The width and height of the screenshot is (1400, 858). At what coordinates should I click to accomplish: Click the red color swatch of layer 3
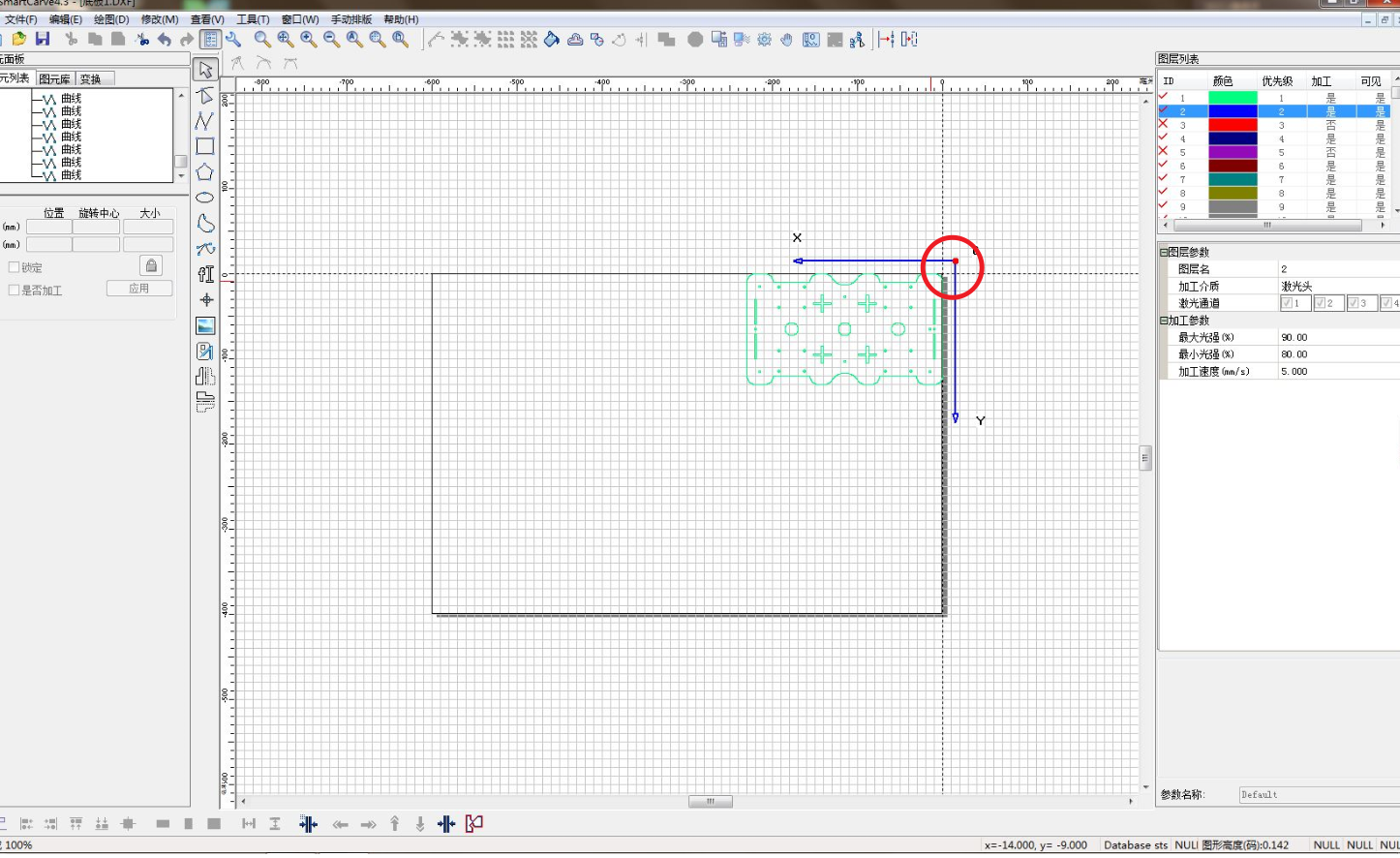pos(1233,125)
